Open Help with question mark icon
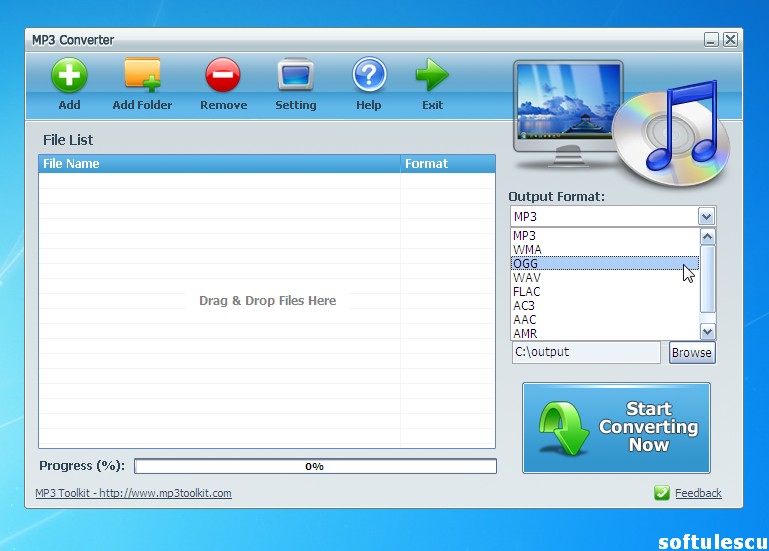Image resolution: width=769 pixels, height=551 pixels. [x=369, y=75]
